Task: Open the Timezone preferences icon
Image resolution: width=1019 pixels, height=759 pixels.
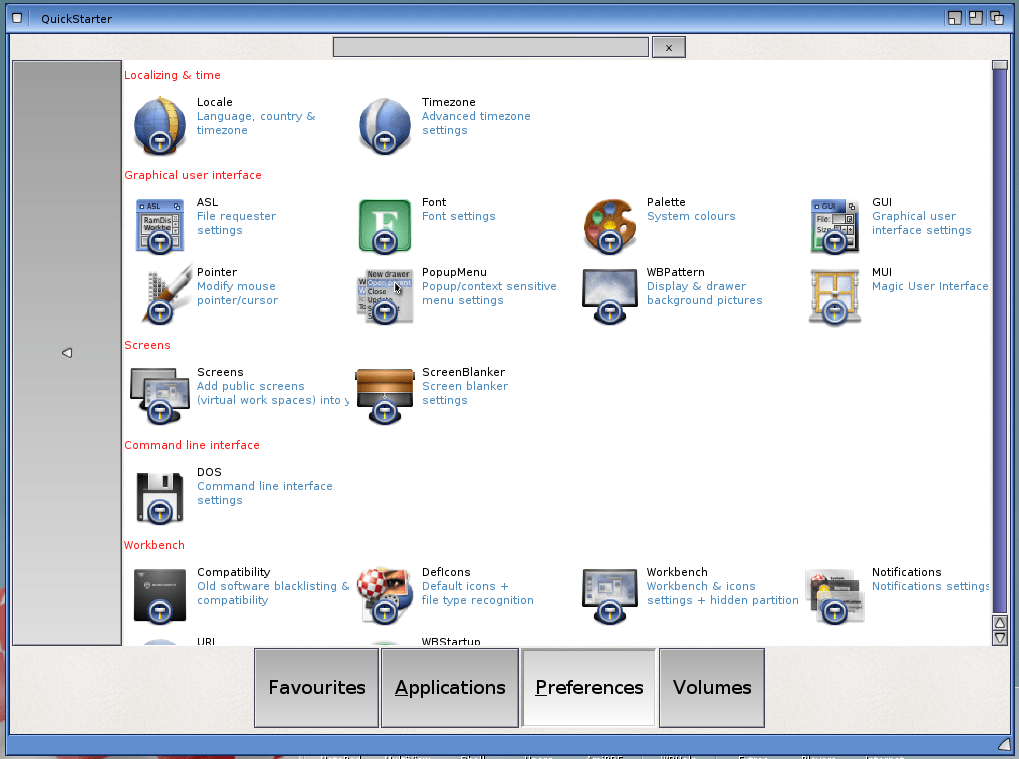Action: (x=385, y=124)
